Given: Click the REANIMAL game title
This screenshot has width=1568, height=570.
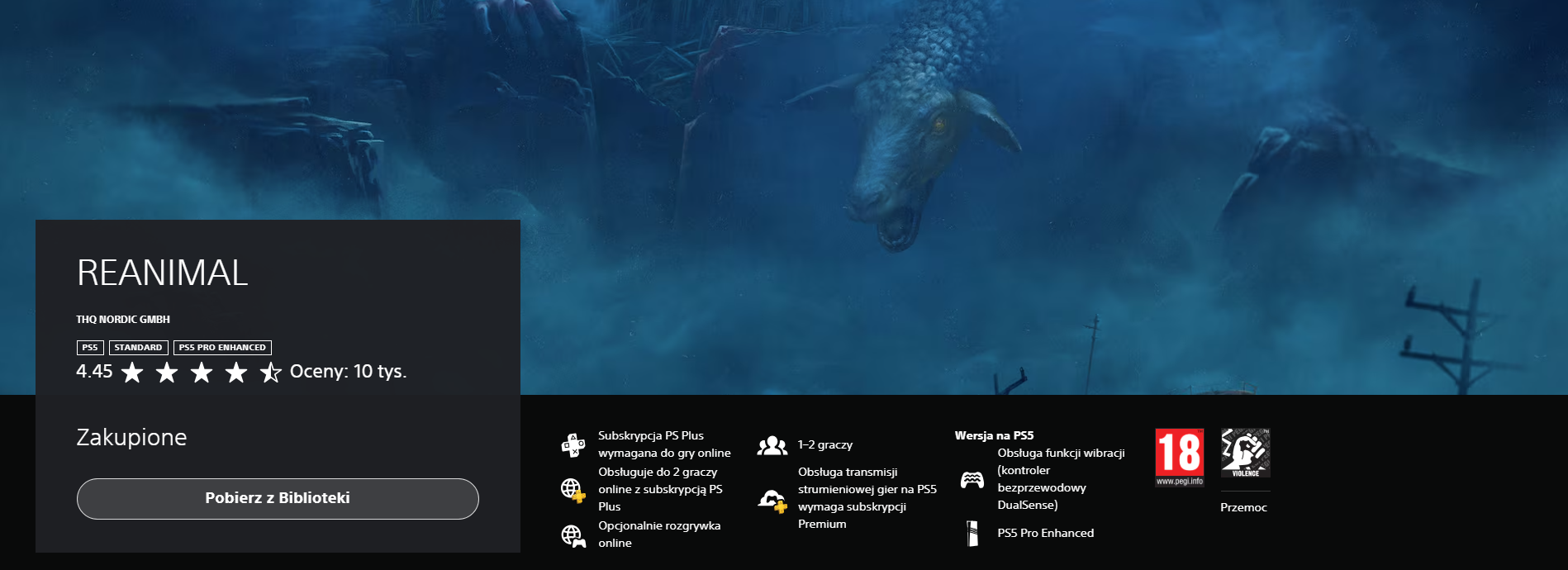Looking at the screenshot, I should (x=163, y=273).
